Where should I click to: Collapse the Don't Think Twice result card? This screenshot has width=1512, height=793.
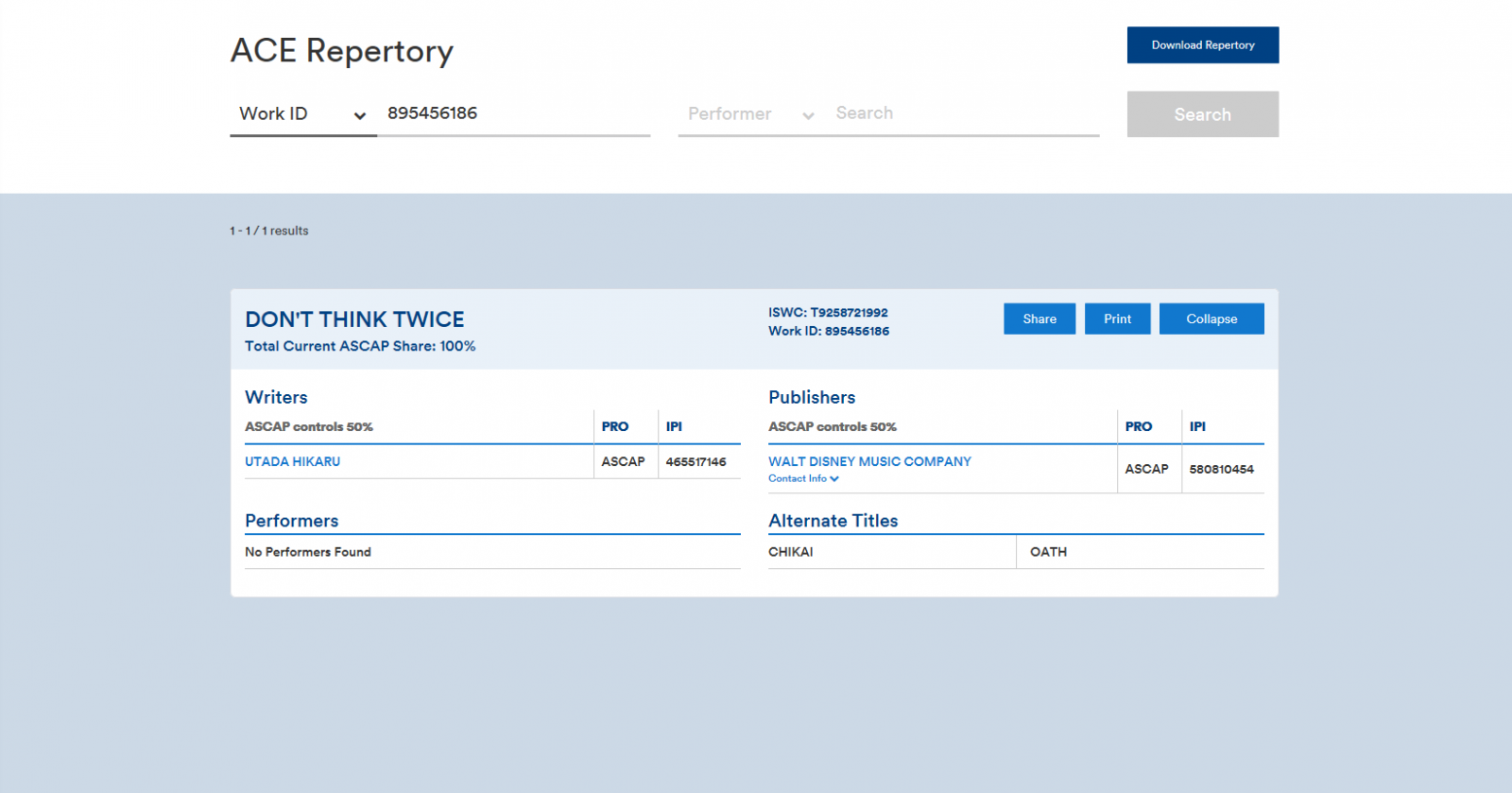[1211, 319]
